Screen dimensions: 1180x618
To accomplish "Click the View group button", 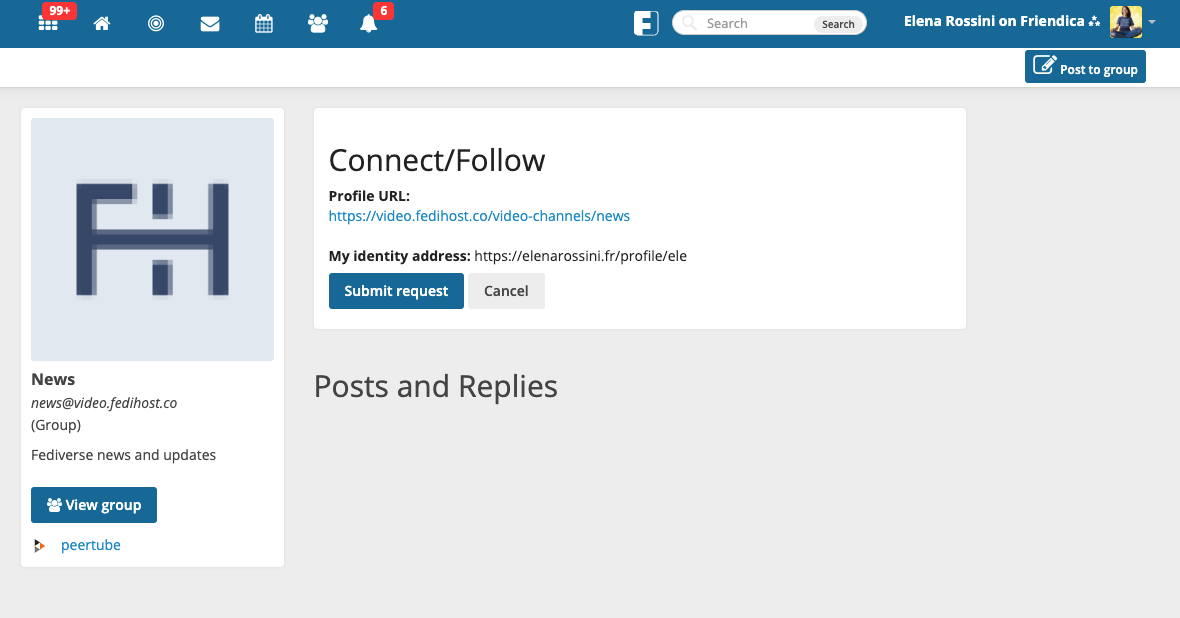I will [x=94, y=505].
